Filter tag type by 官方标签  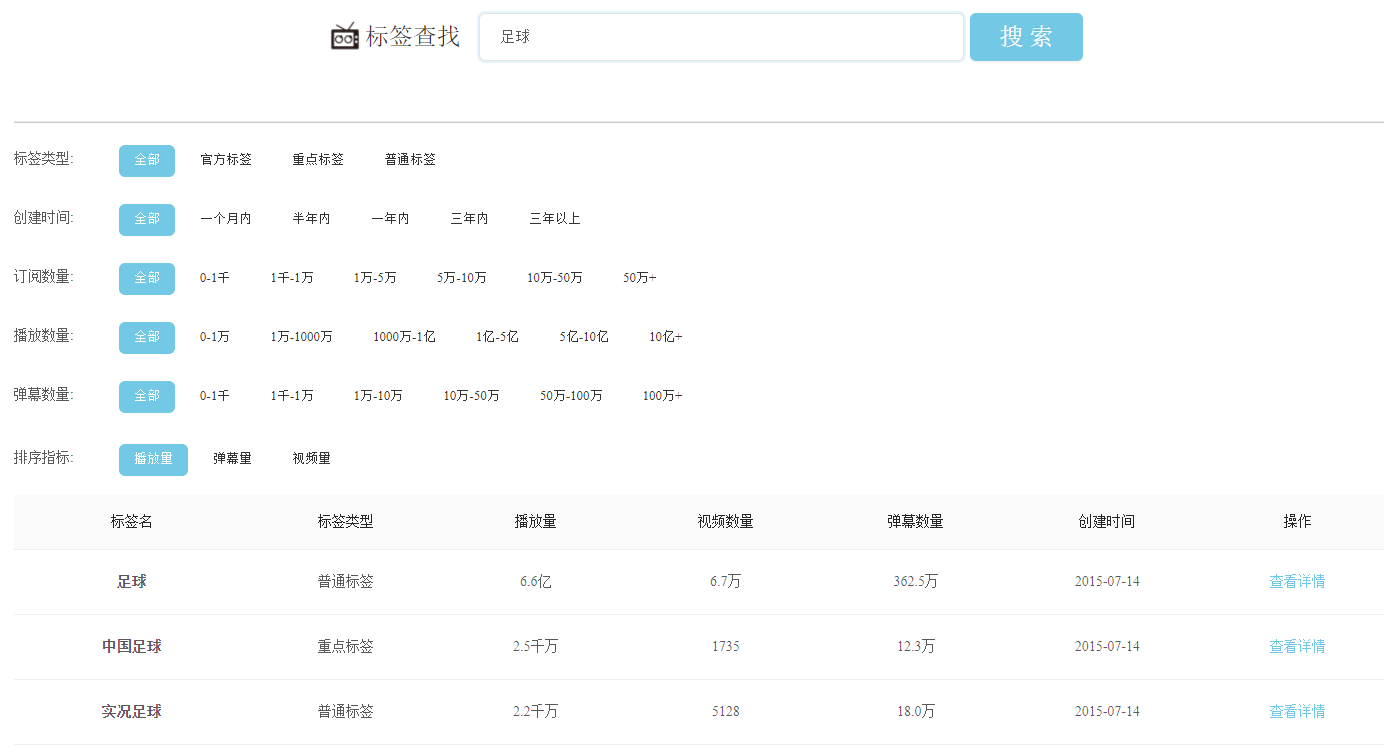pyautogui.click(x=226, y=160)
